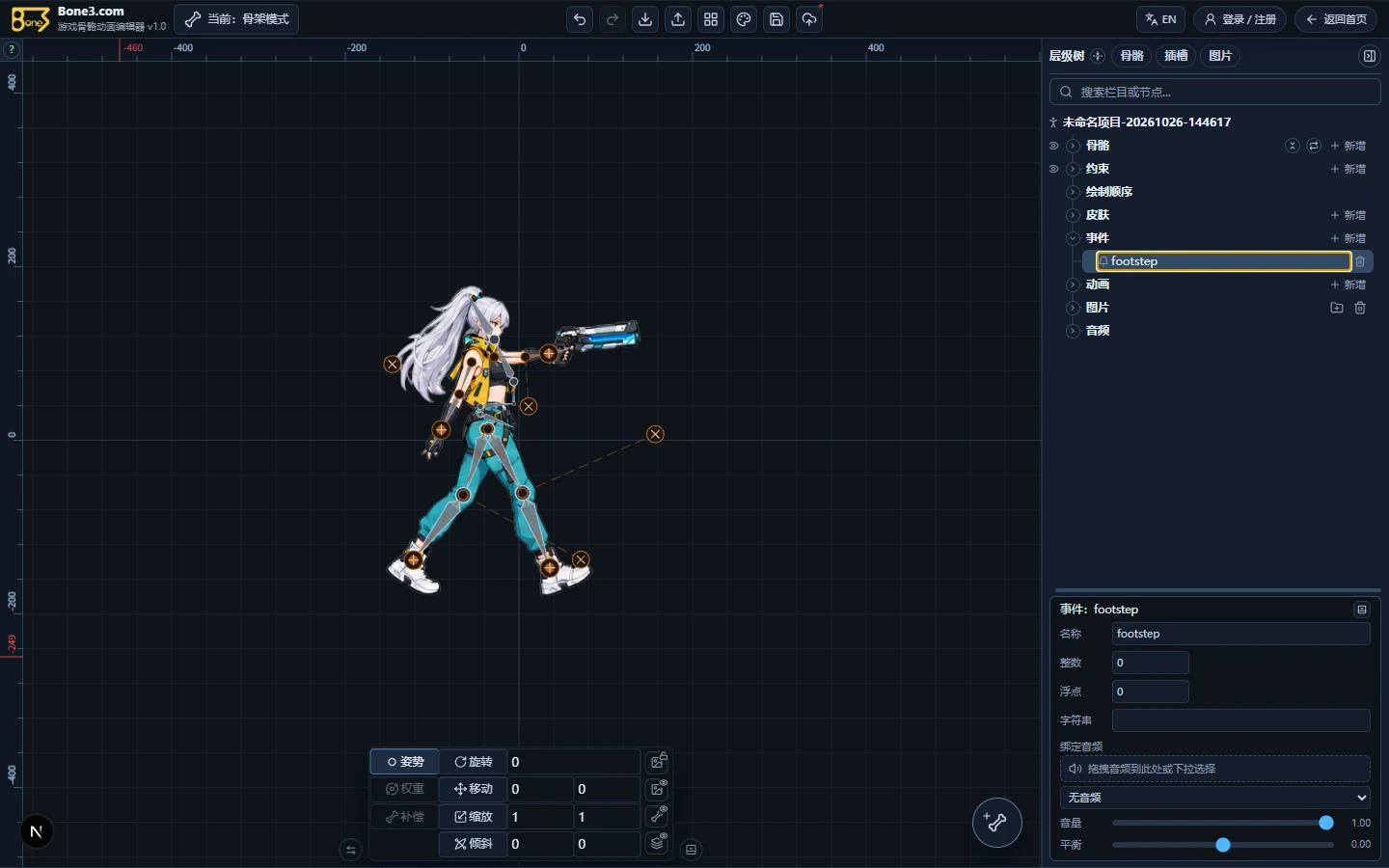The image size is (1389, 868).
Task: Toggle the image lock icon in transform panel
Action: pos(658,761)
